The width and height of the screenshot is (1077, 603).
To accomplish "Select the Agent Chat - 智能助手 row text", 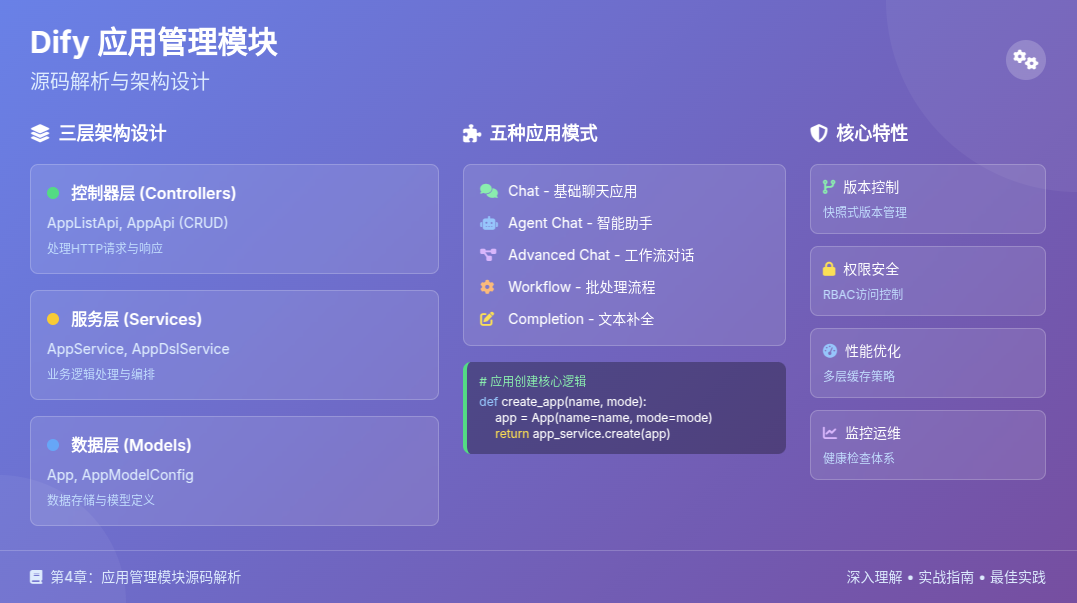I will 580,223.
